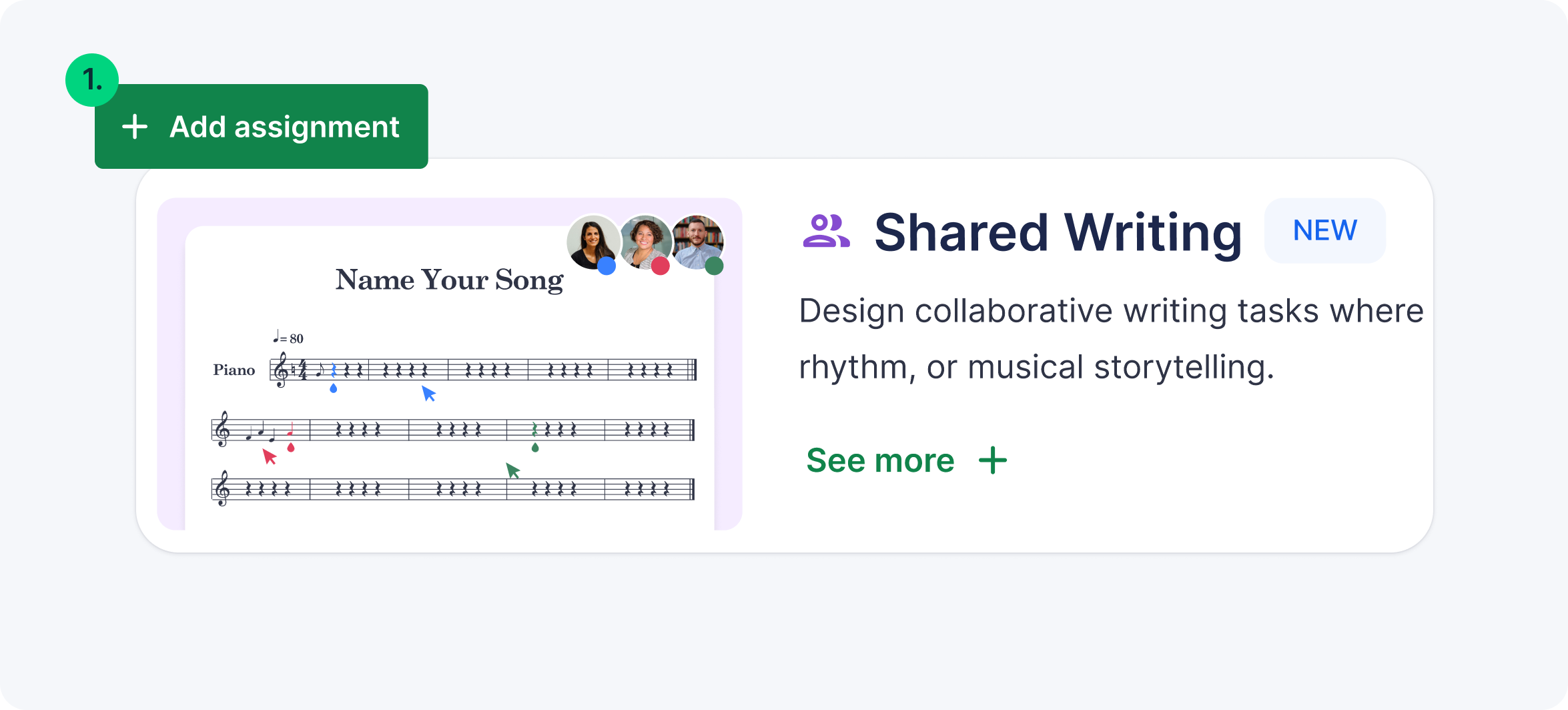Select the middle collaborator avatar with red dot
Screen dimensions: 1568x710
(645, 243)
